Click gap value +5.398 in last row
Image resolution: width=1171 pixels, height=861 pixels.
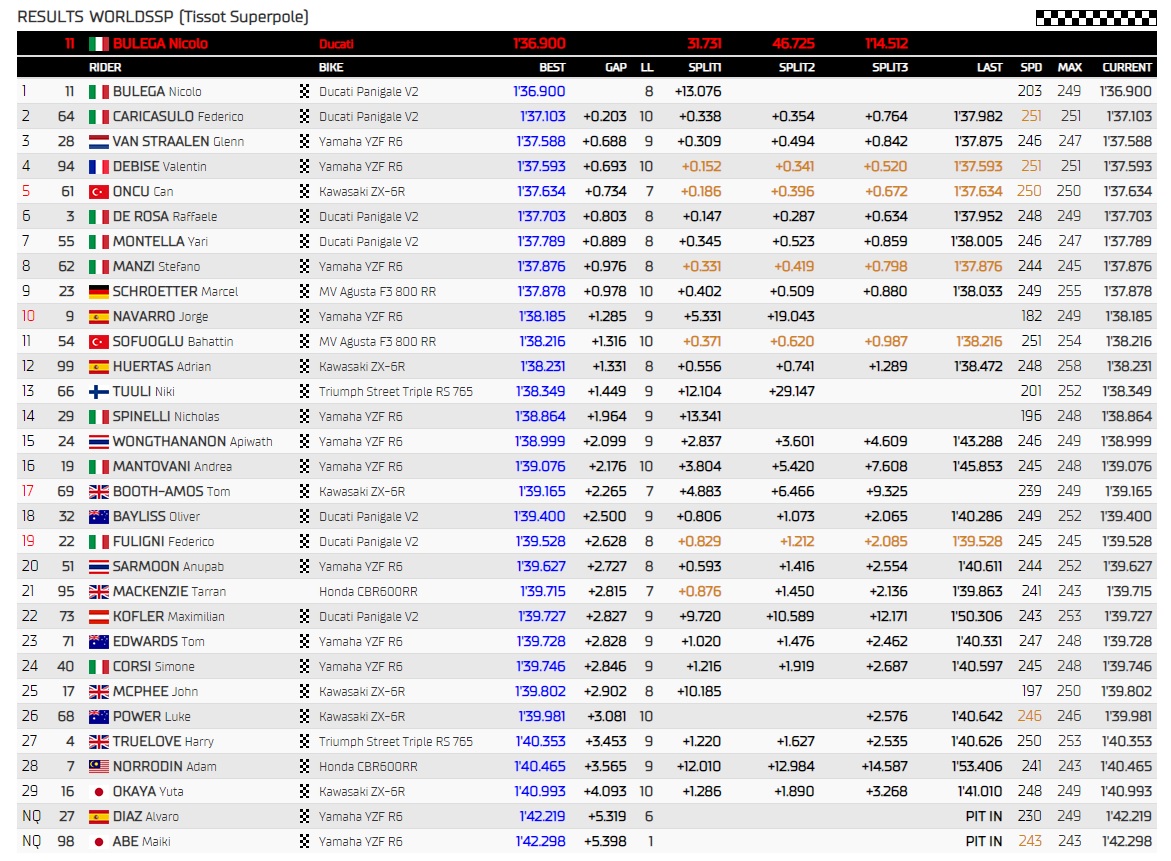point(607,842)
